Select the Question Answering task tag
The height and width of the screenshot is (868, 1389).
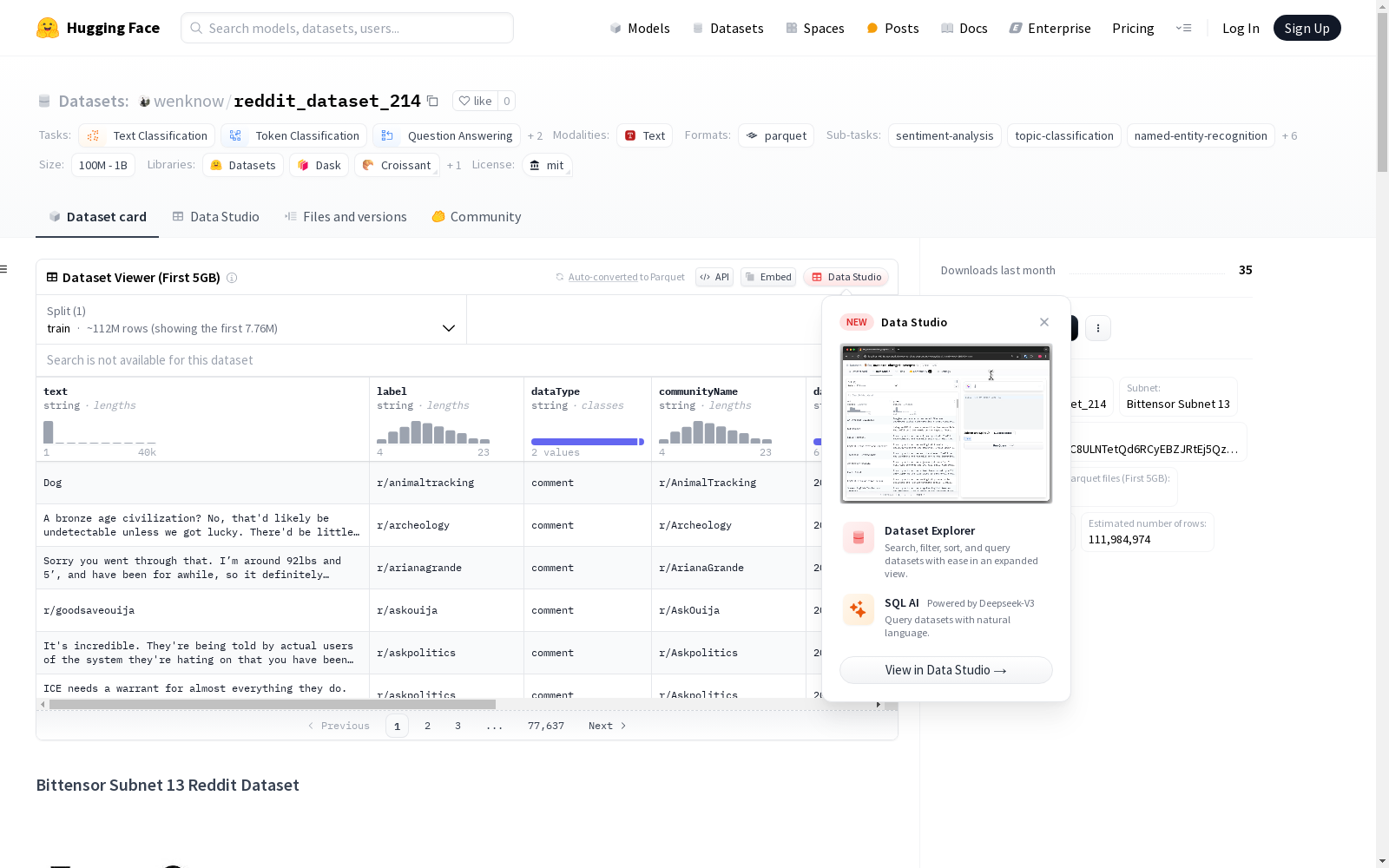[x=446, y=135]
